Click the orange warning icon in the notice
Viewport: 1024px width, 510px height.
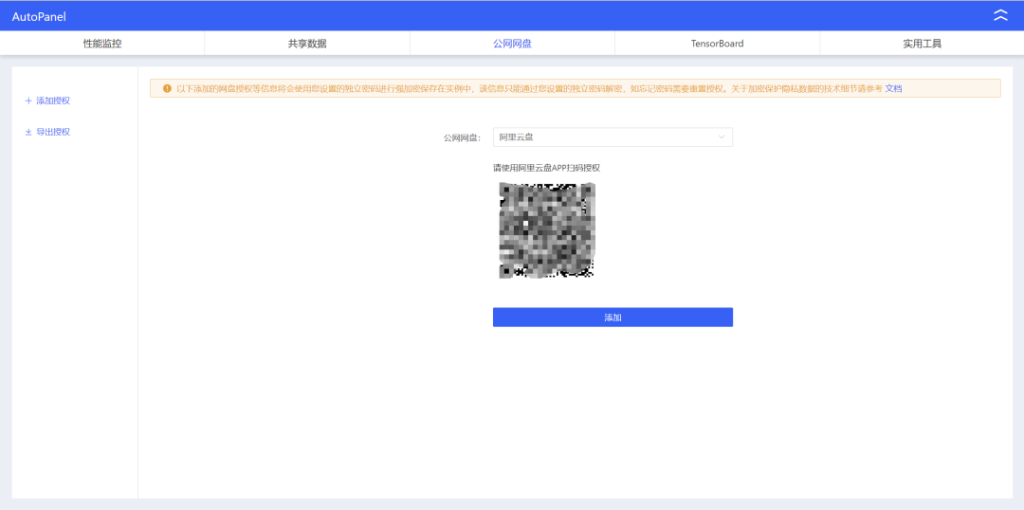167,88
